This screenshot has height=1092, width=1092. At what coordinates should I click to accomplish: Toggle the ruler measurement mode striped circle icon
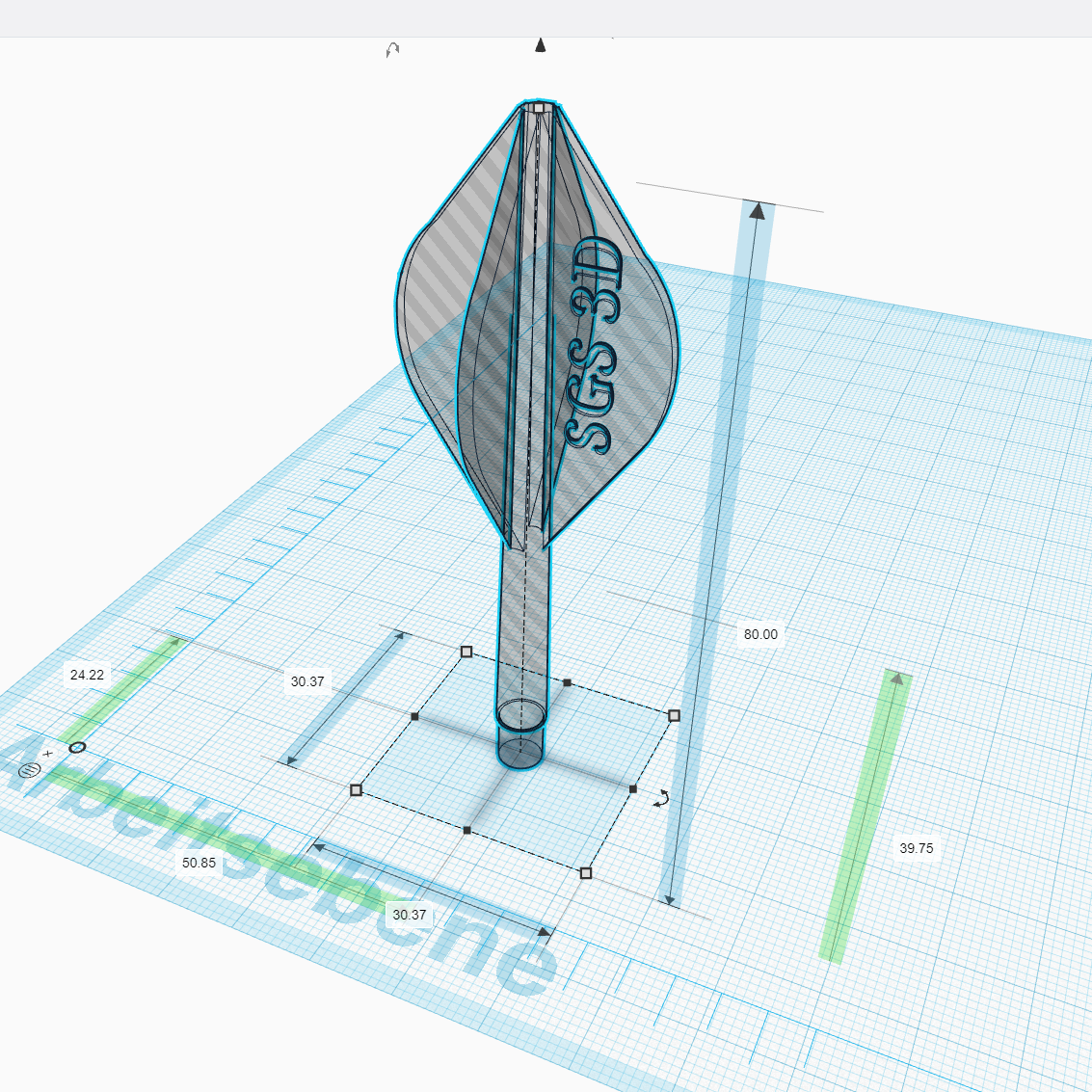(x=29, y=770)
